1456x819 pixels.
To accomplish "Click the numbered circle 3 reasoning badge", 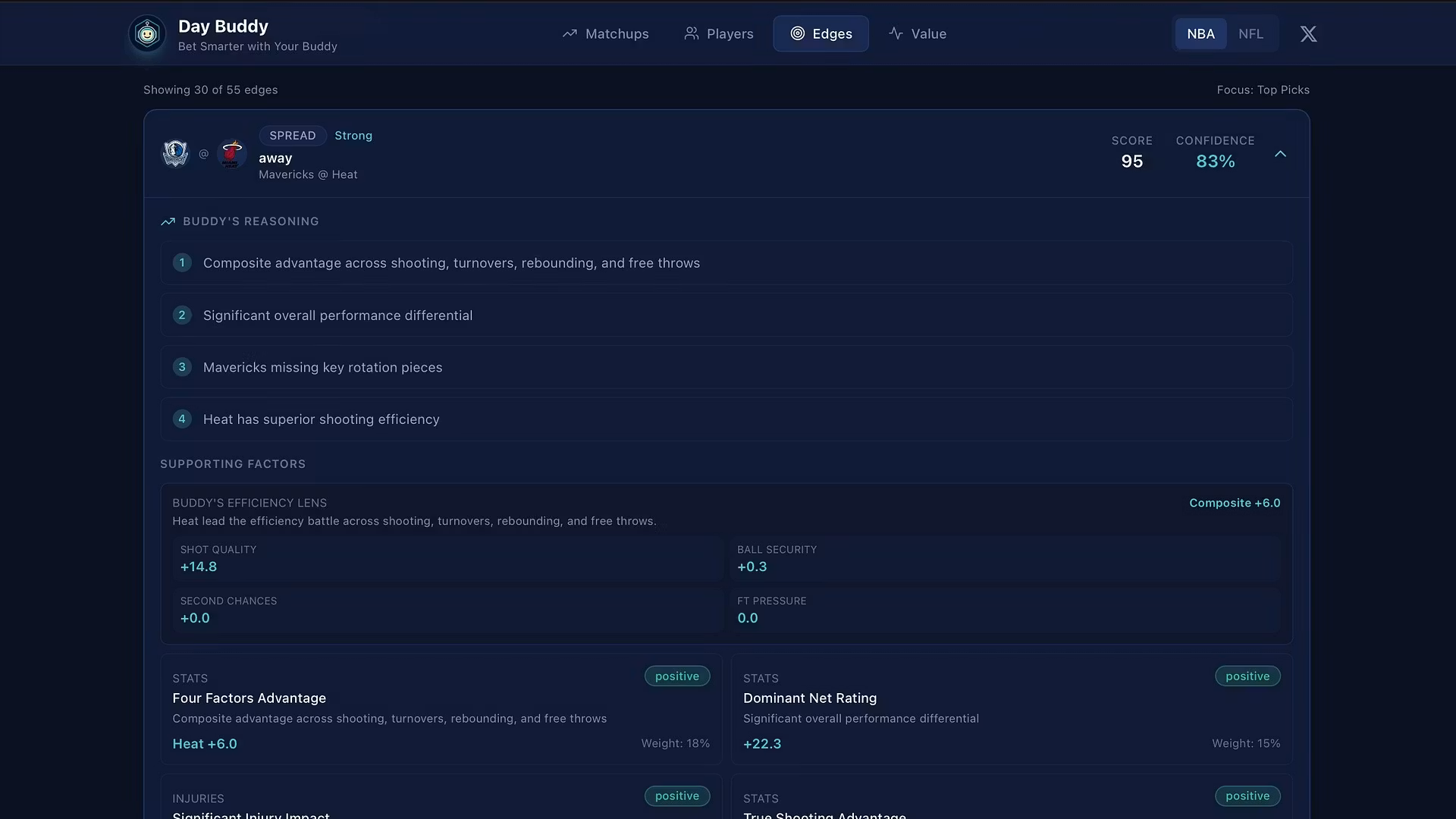I will pyautogui.click(x=182, y=367).
